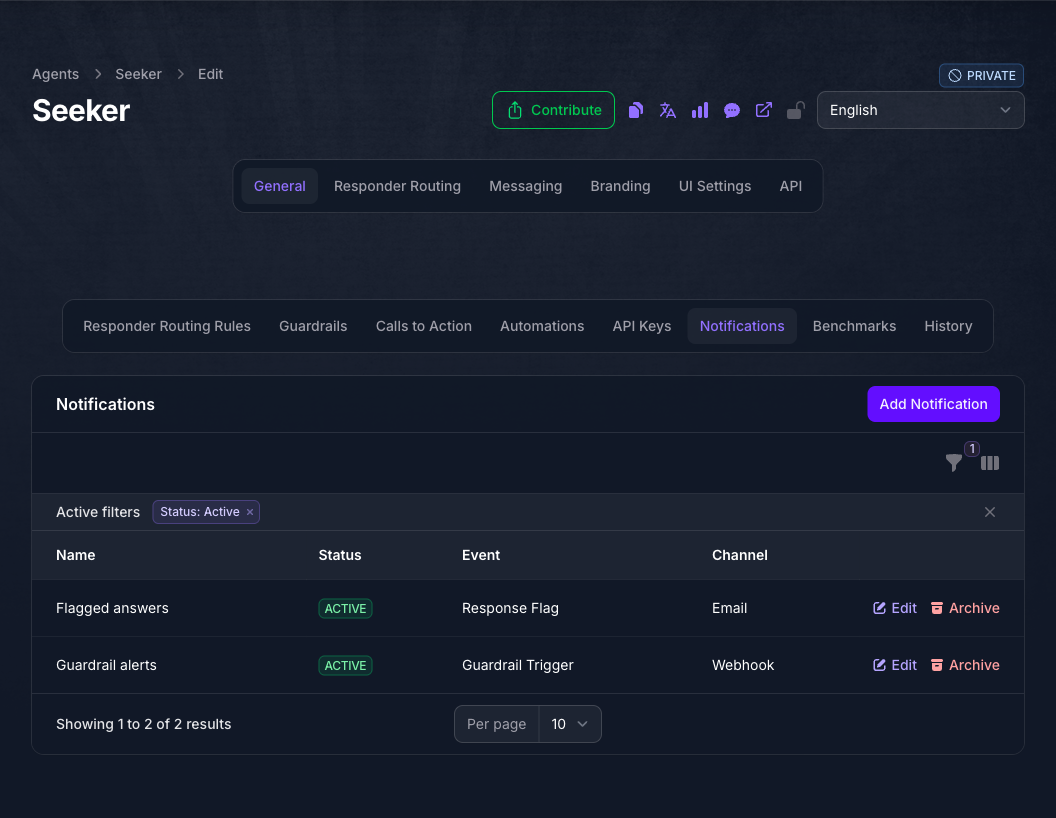The image size is (1056, 818).
Task: Open the table filter funnel icon
Action: click(954, 463)
